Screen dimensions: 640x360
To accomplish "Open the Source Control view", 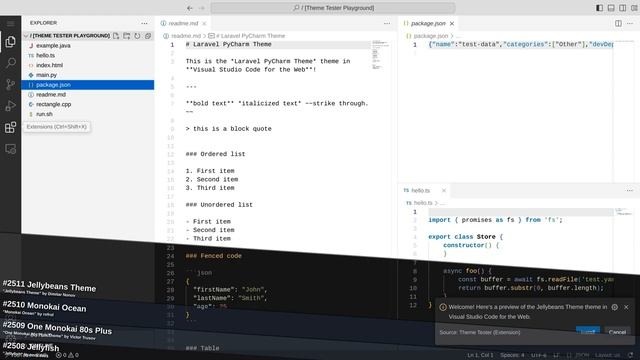I will (10, 84).
